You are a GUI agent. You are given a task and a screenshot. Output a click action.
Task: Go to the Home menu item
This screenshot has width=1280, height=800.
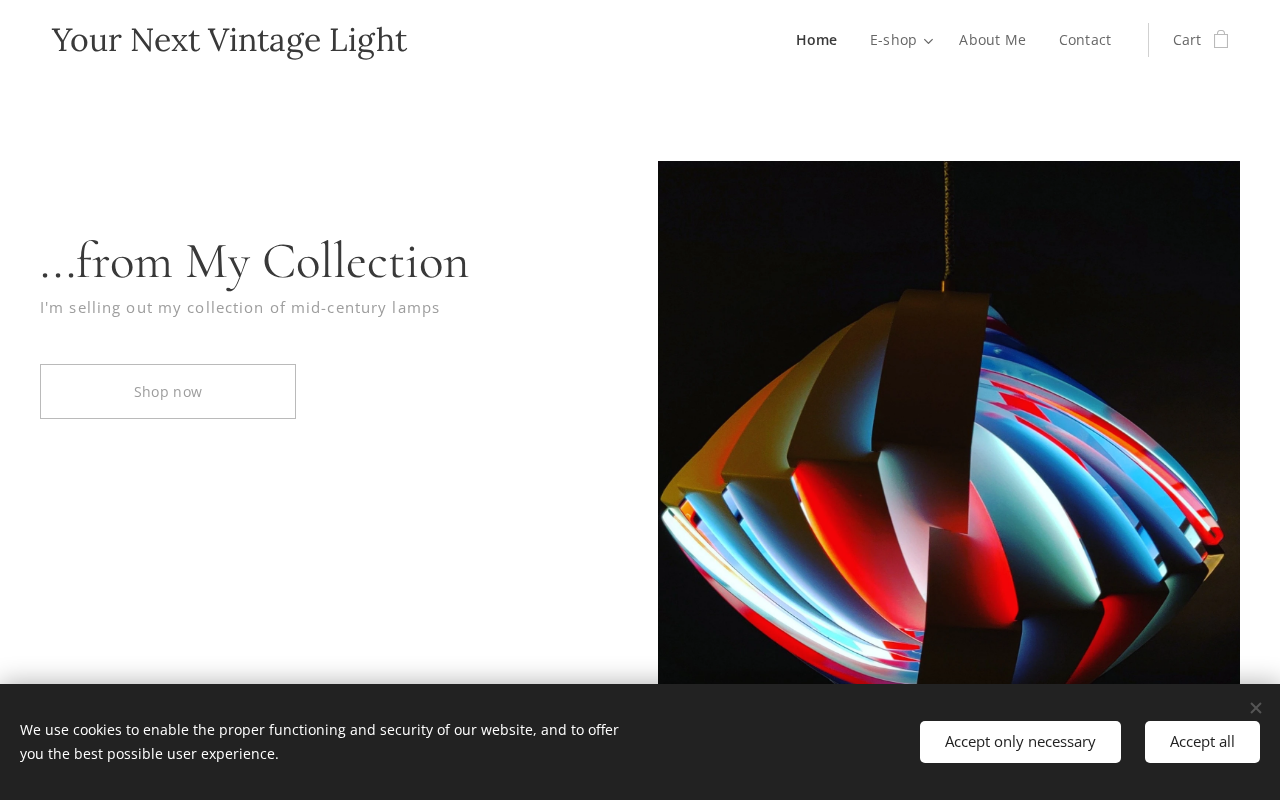point(816,40)
